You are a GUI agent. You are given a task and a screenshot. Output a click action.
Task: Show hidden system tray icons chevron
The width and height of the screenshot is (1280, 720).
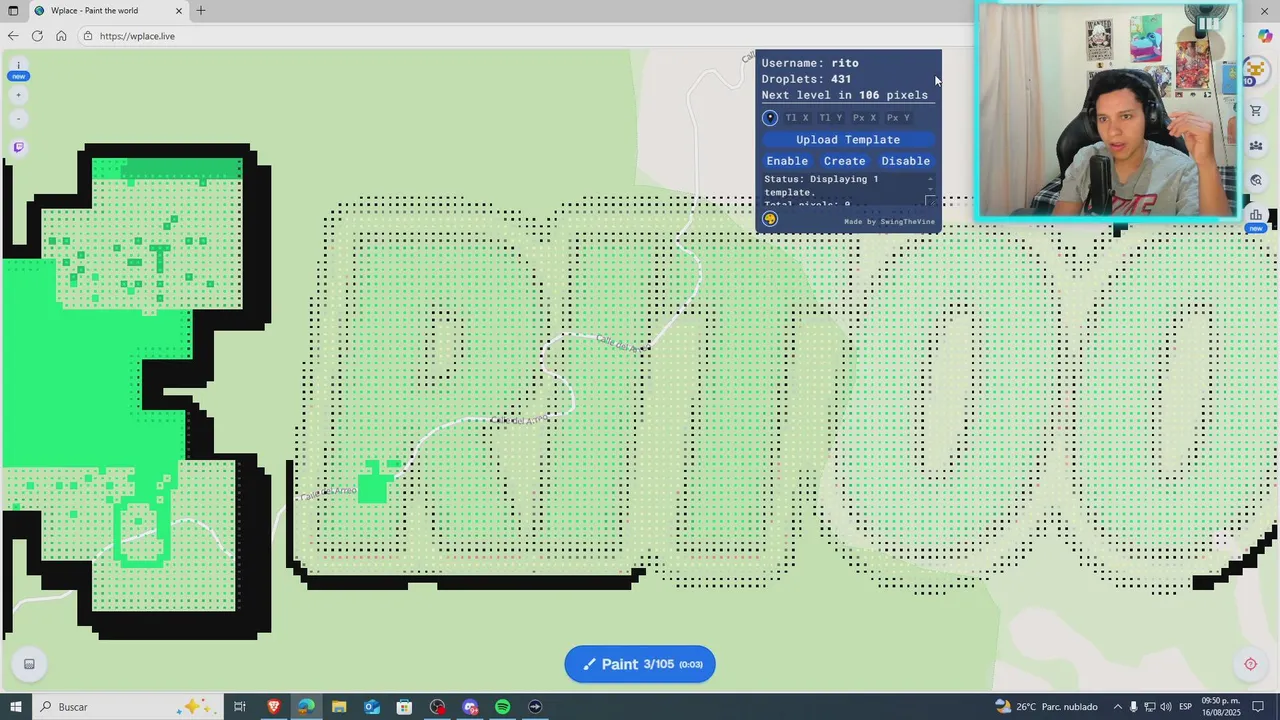pyautogui.click(x=1118, y=707)
